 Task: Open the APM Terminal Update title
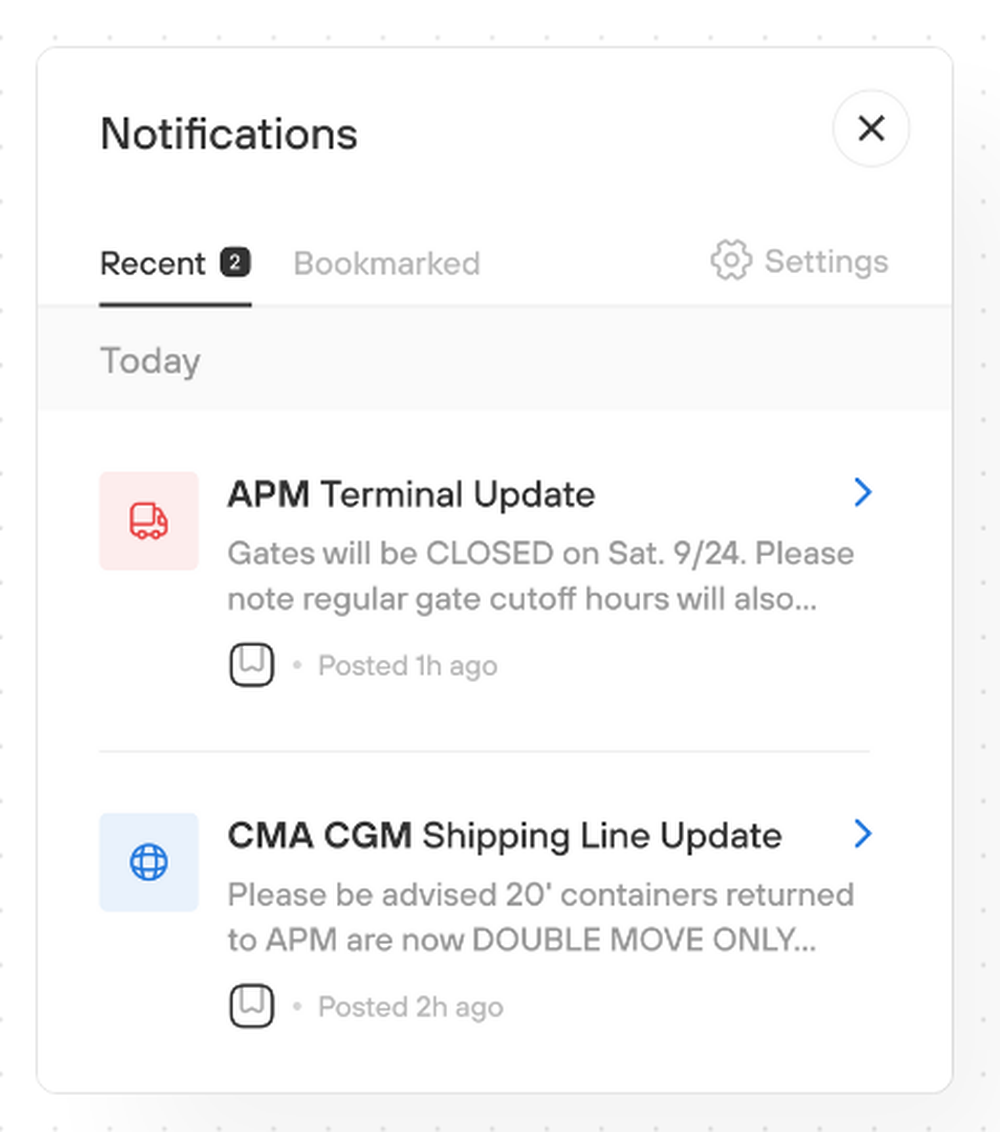tap(411, 494)
